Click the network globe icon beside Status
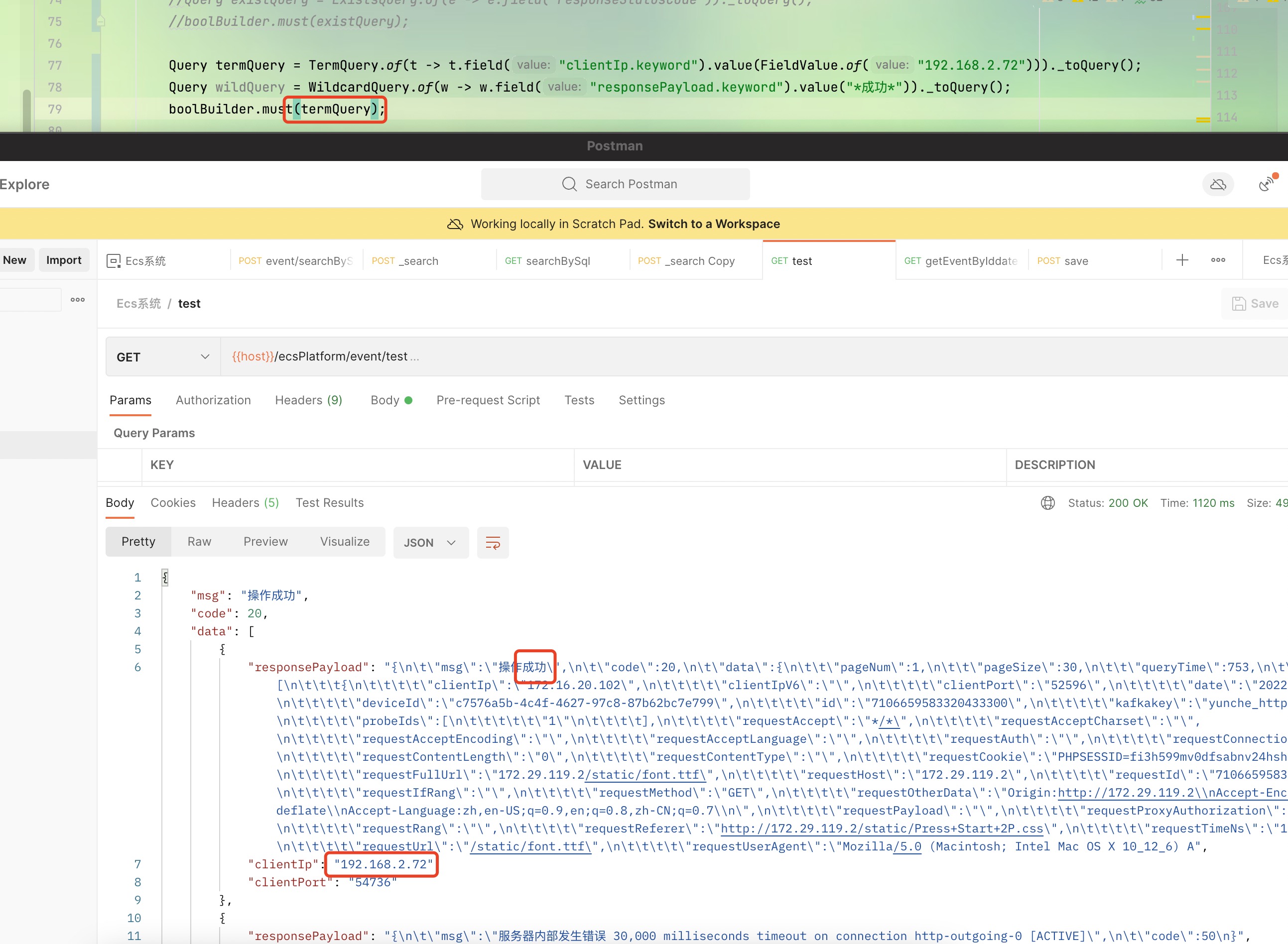 [x=1048, y=503]
